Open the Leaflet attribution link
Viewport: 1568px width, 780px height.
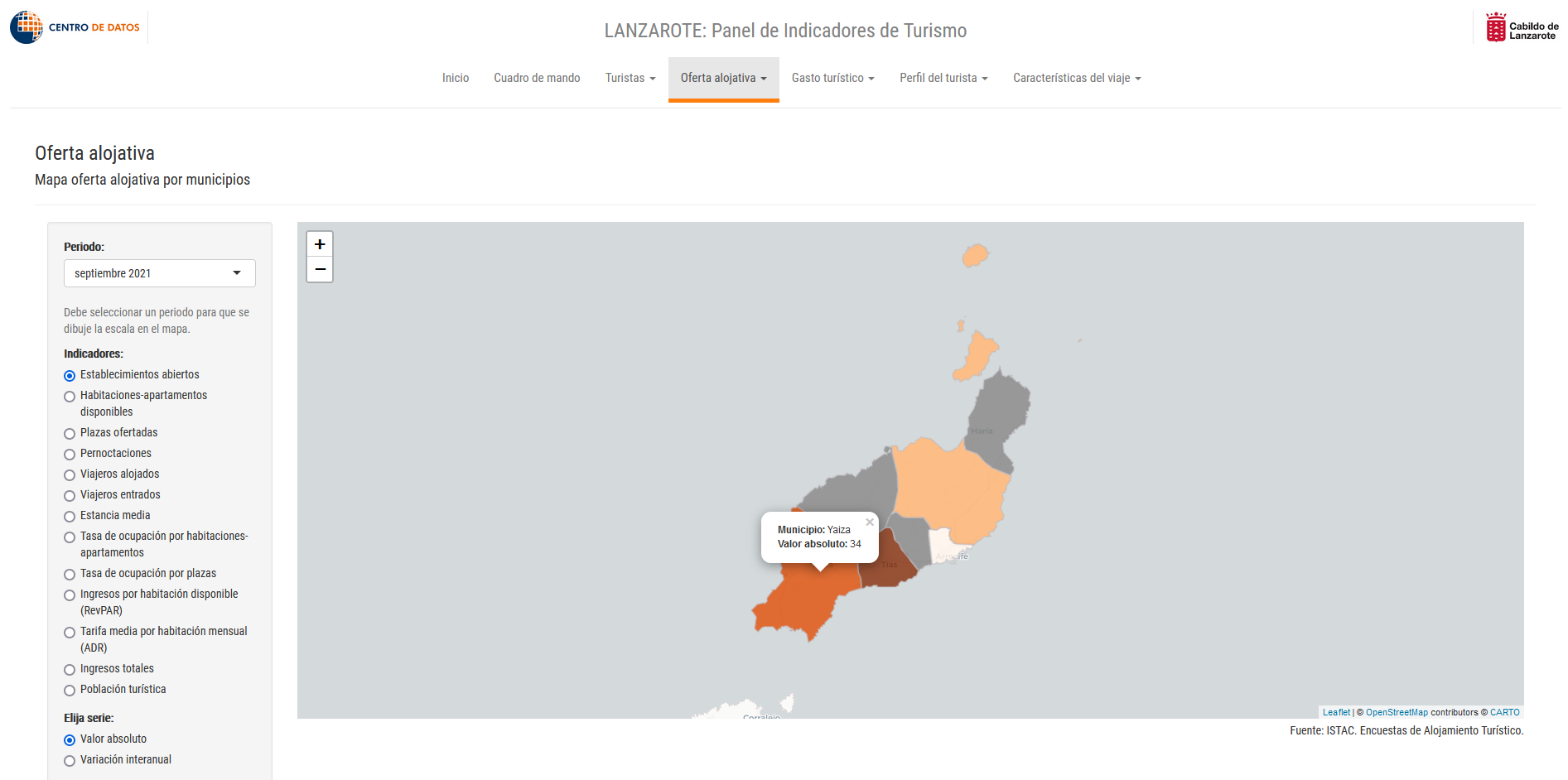pos(1336,712)
